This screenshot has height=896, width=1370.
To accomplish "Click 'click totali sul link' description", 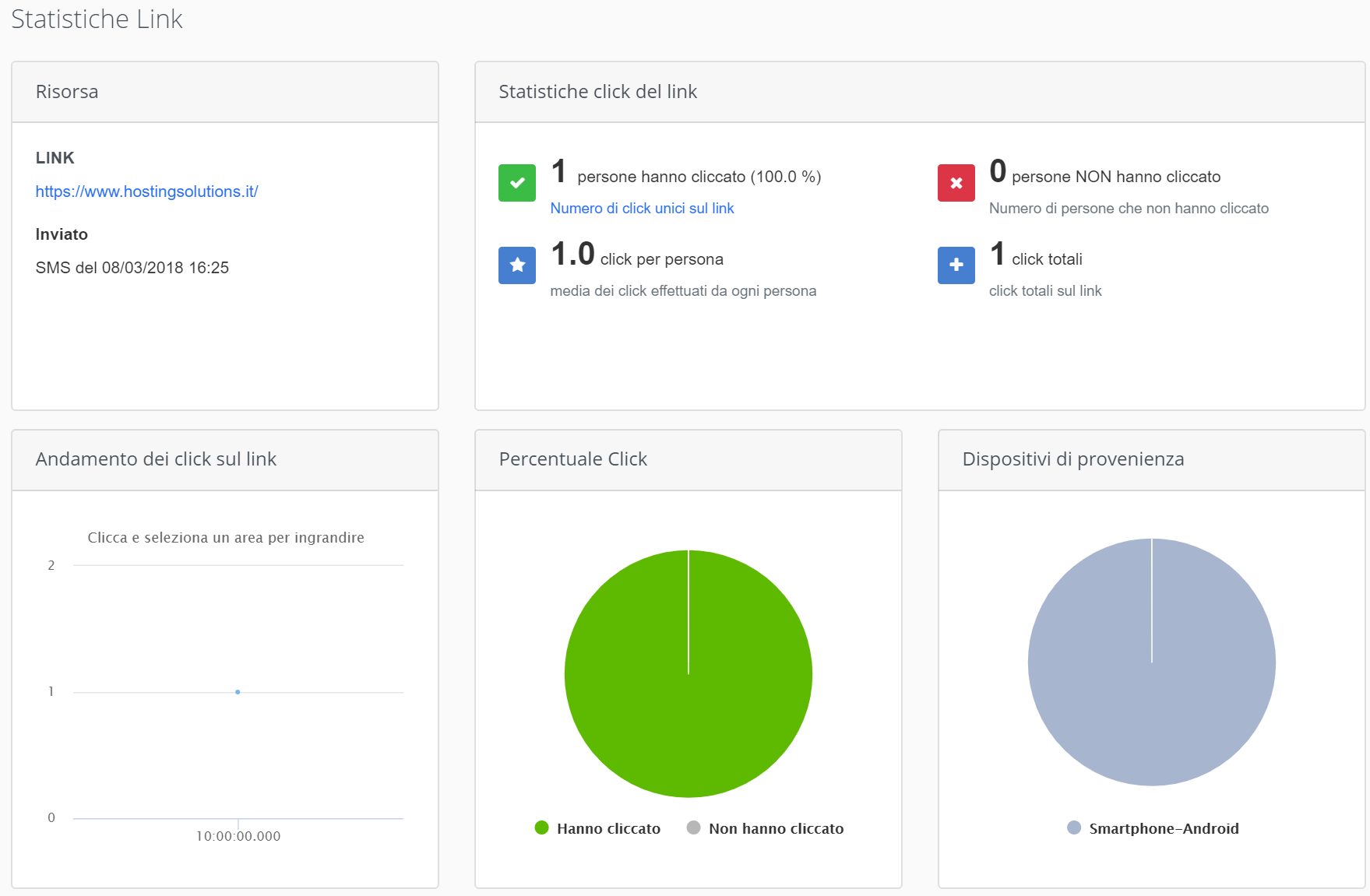I will tap(1045, 290).
